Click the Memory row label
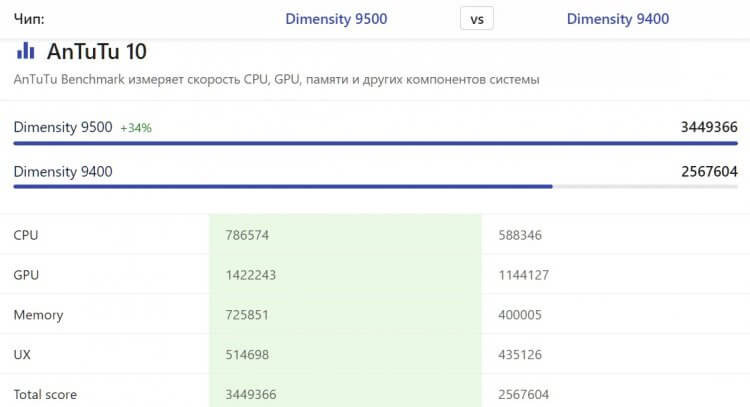 tap(38, 315)
